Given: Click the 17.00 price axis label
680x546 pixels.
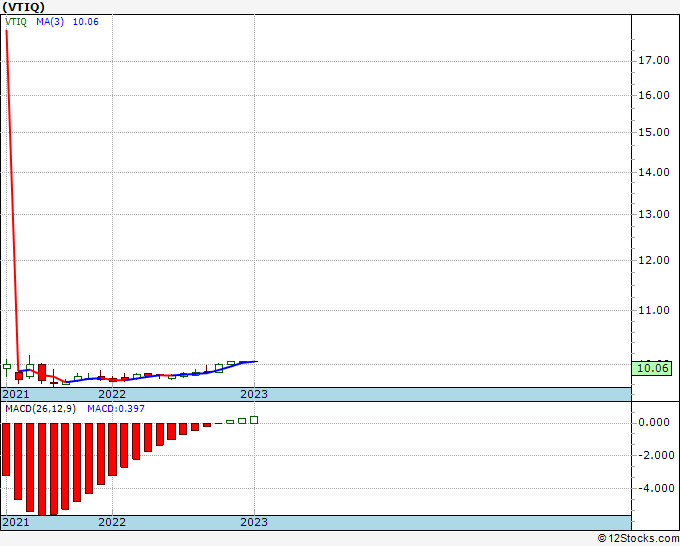Looking at the screenshot, I should [x=654, y=61].
